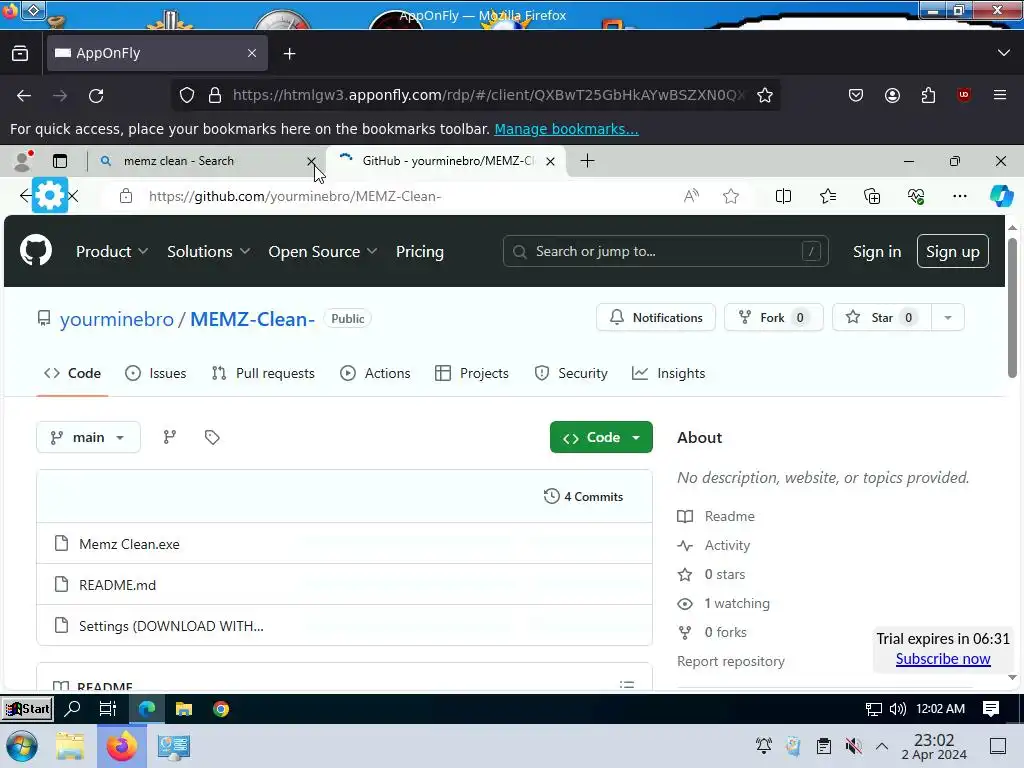Open the Issues tab
Image resolution: width=1024 pixels, height=768 pixels.
(x=155, y=373)
